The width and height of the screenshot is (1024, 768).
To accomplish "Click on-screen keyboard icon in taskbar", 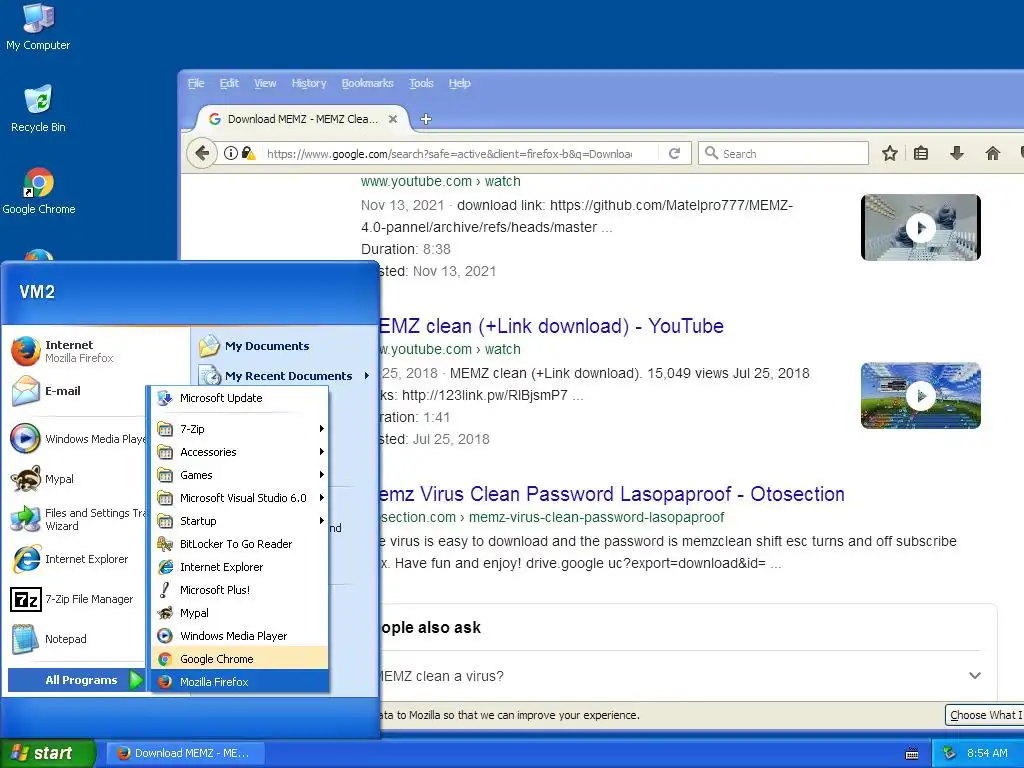I will pyautogui.click(x=912, y=754).
